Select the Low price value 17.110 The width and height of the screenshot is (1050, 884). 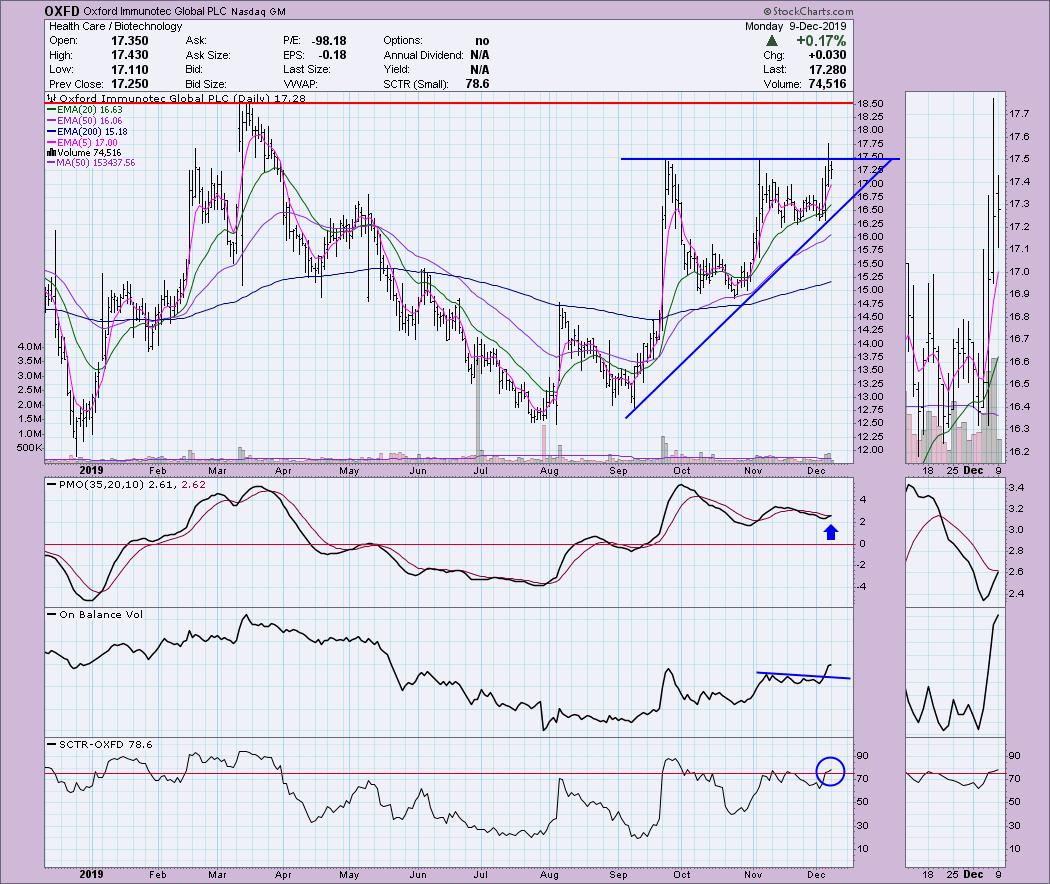click(x=129, y=70)
